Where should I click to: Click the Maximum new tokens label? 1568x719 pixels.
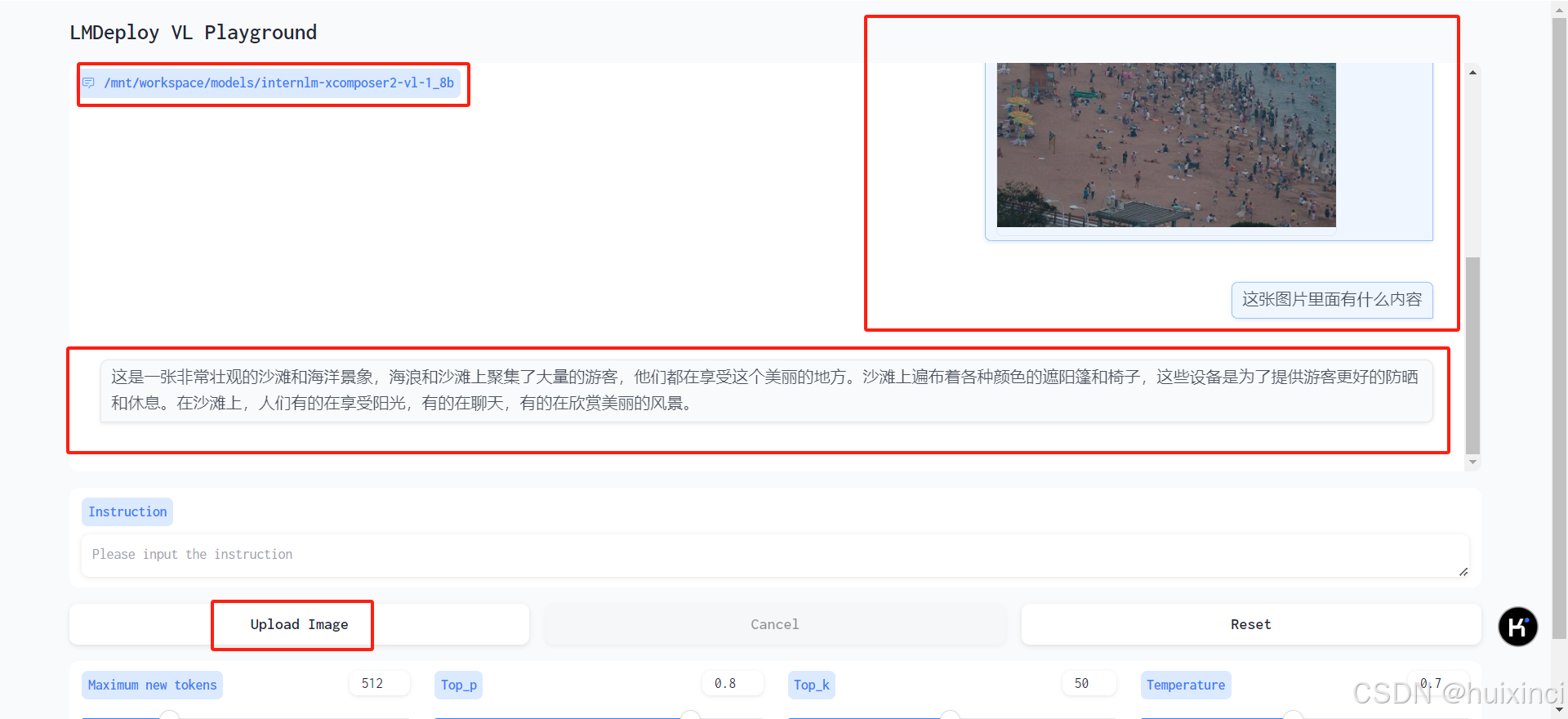pyautogui.click(x=152, y=685)
